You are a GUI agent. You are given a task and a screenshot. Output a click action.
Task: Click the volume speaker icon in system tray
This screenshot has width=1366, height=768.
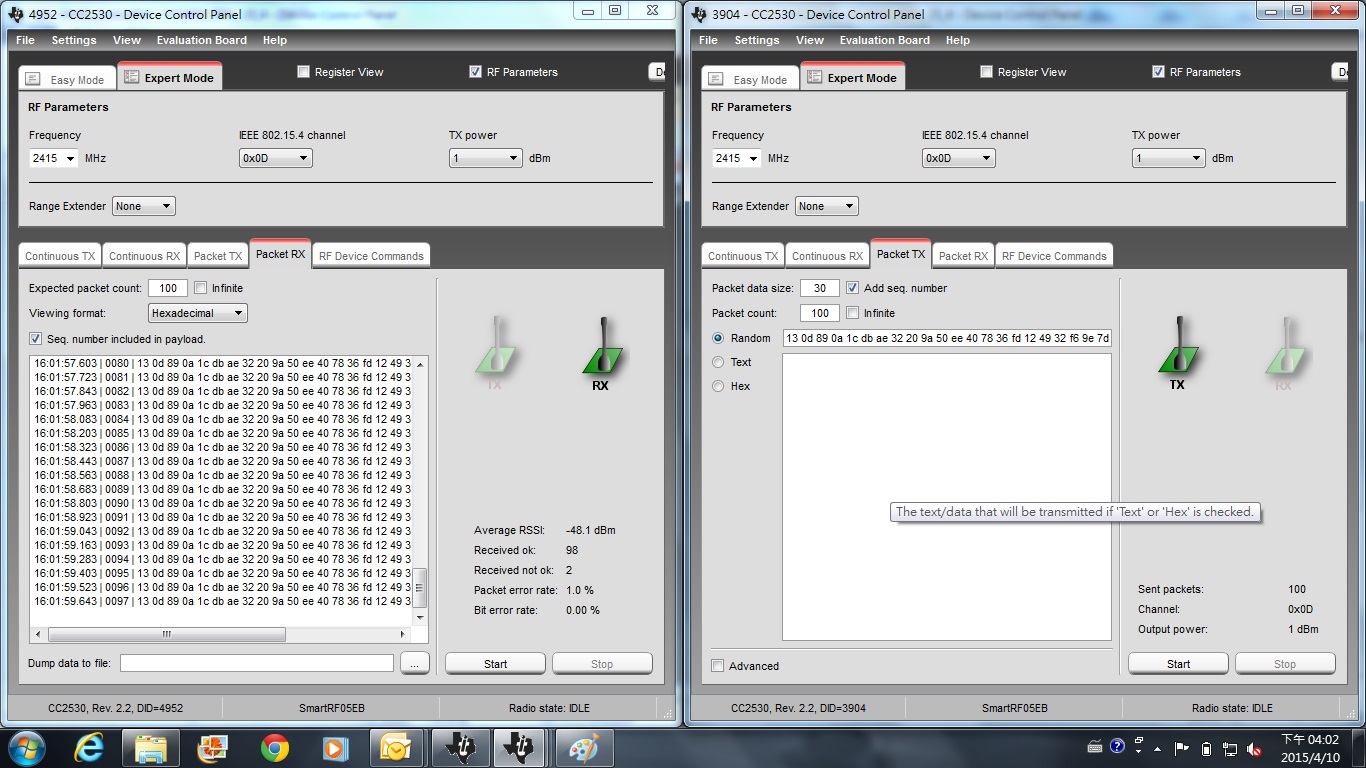[1254, 749]
